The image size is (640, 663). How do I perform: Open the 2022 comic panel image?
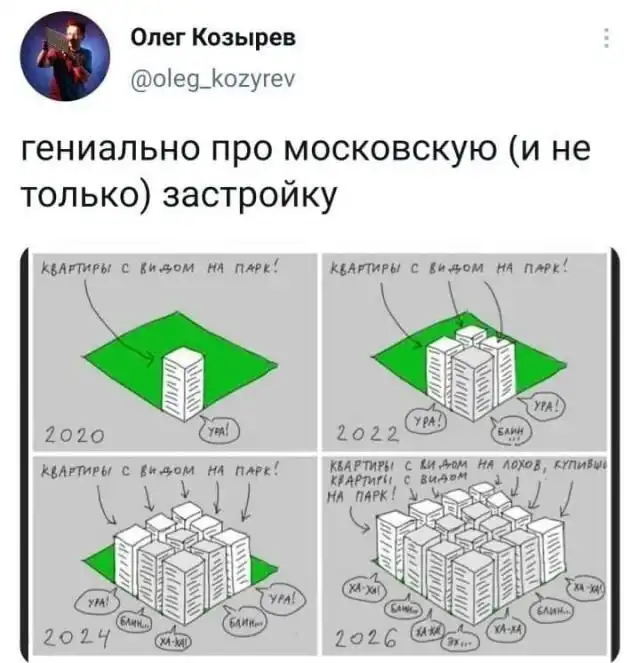pyautogui.click(x=464, y=352)
